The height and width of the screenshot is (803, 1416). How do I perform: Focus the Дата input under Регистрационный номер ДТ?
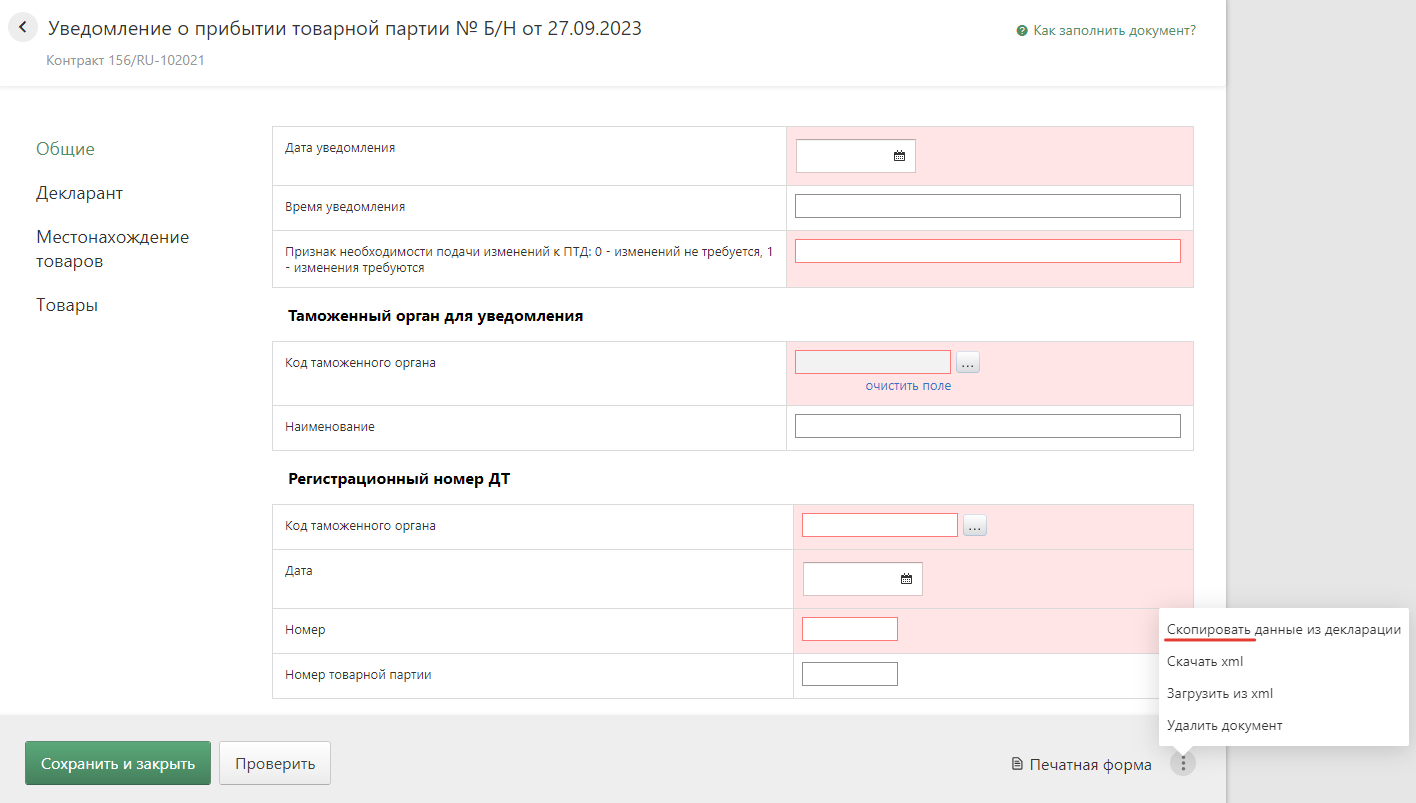(863, 579)
